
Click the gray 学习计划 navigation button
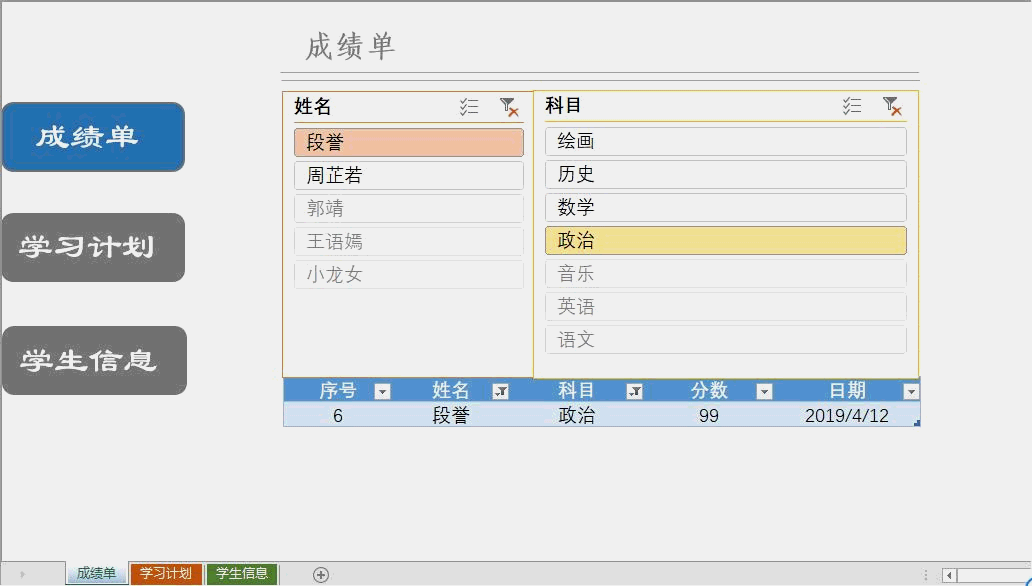pos(93,248)
